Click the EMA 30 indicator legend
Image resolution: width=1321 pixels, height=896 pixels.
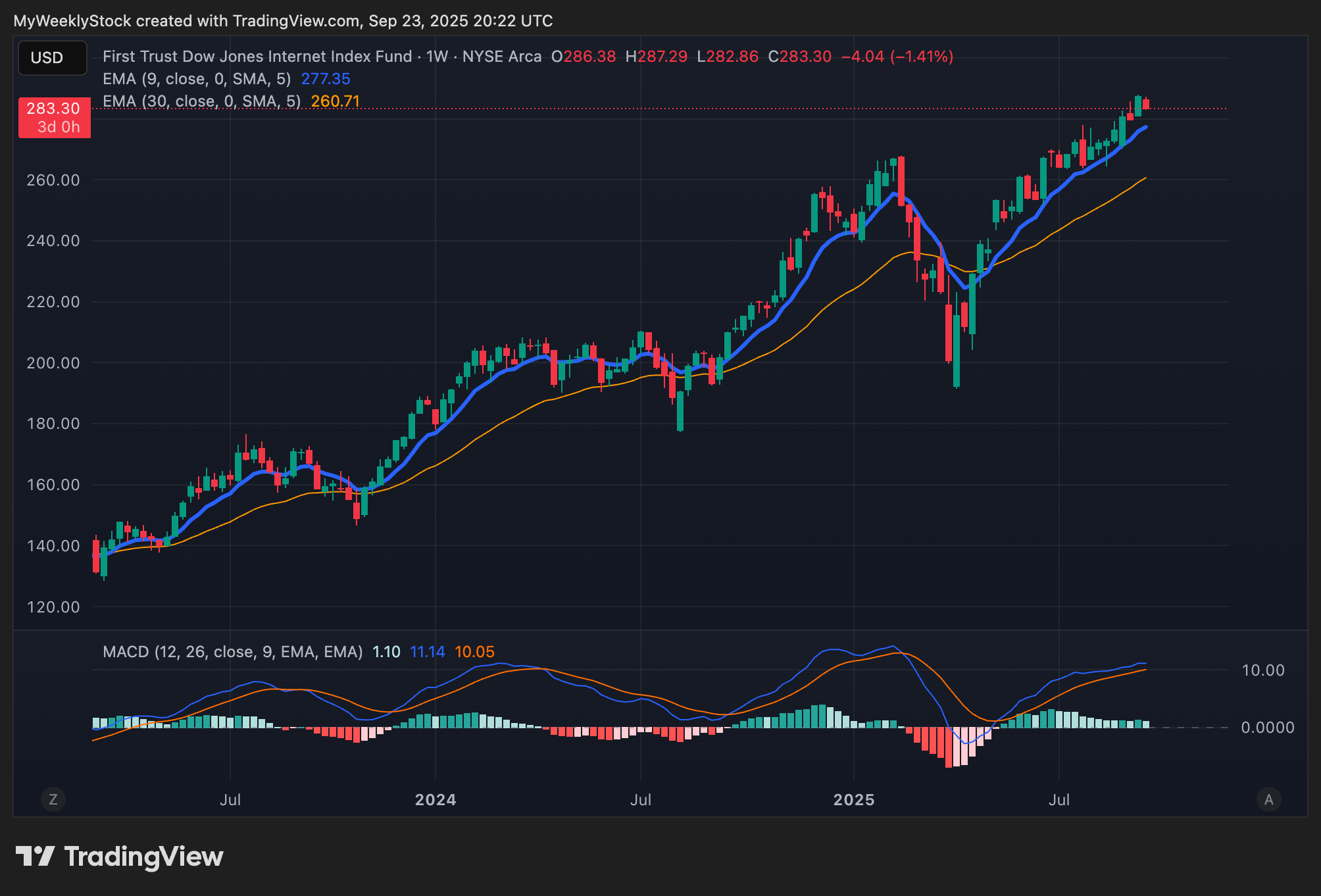tap(201, 101)
